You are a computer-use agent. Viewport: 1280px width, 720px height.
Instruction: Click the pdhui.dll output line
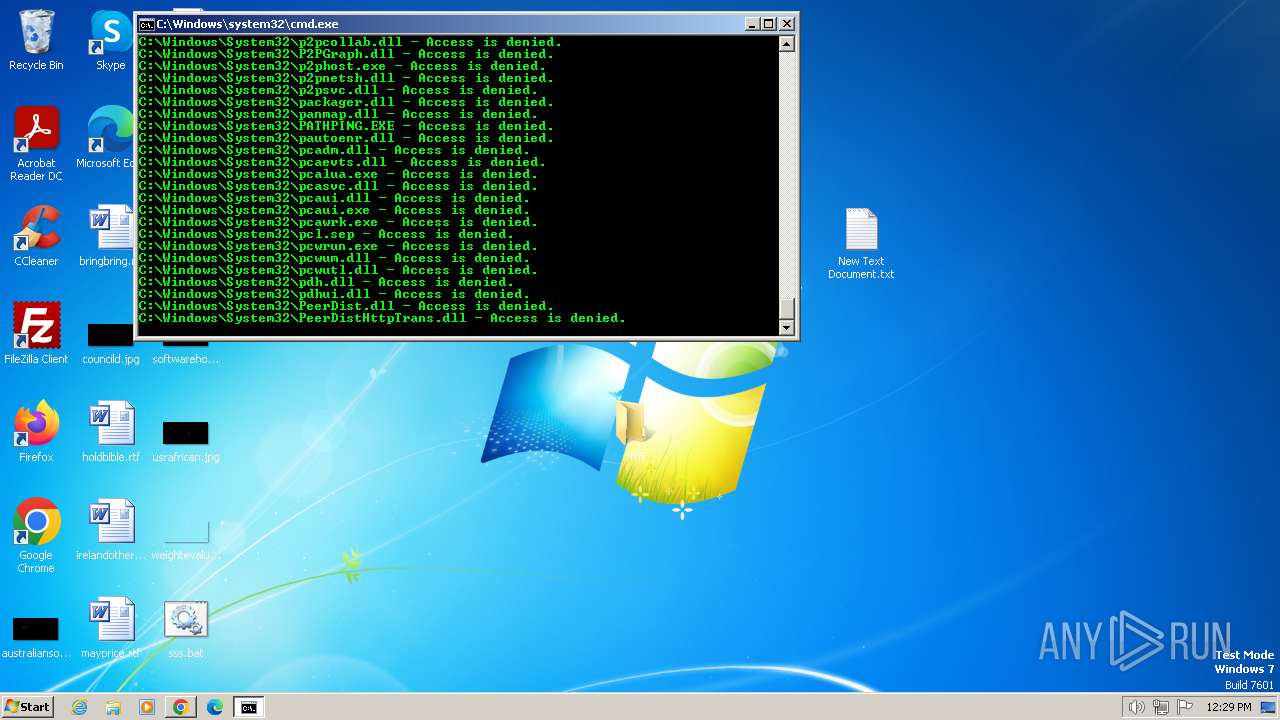pyautogui.click(x=334, y=294)
